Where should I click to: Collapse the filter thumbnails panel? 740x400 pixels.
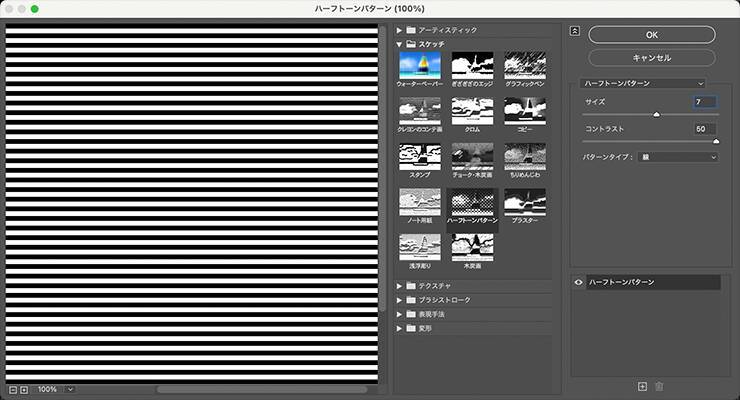point(574,30)
